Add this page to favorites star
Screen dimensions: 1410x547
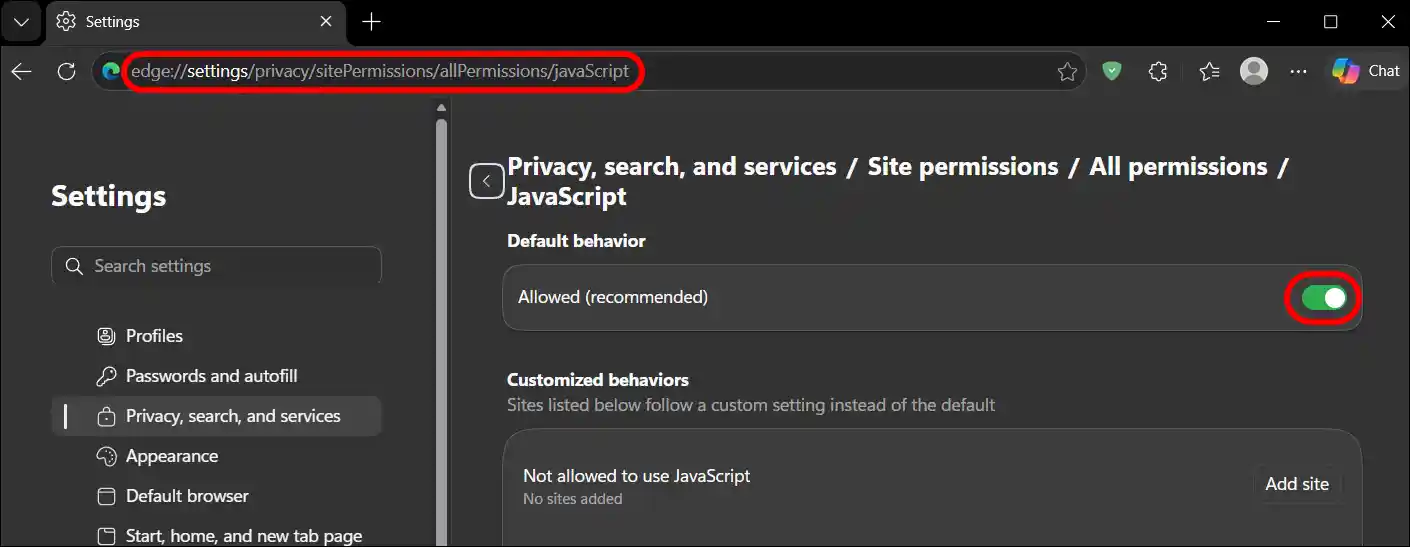click(1067, 72)
